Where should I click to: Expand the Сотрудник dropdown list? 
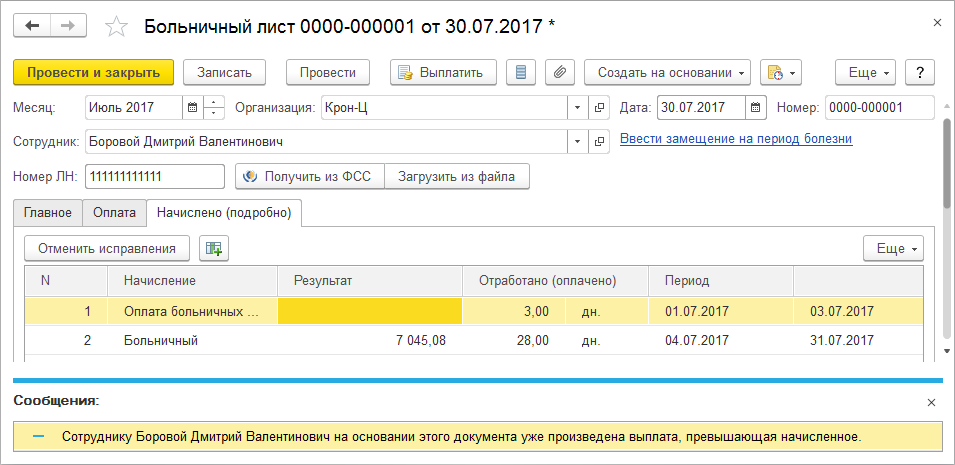click(x=578, y=141)
